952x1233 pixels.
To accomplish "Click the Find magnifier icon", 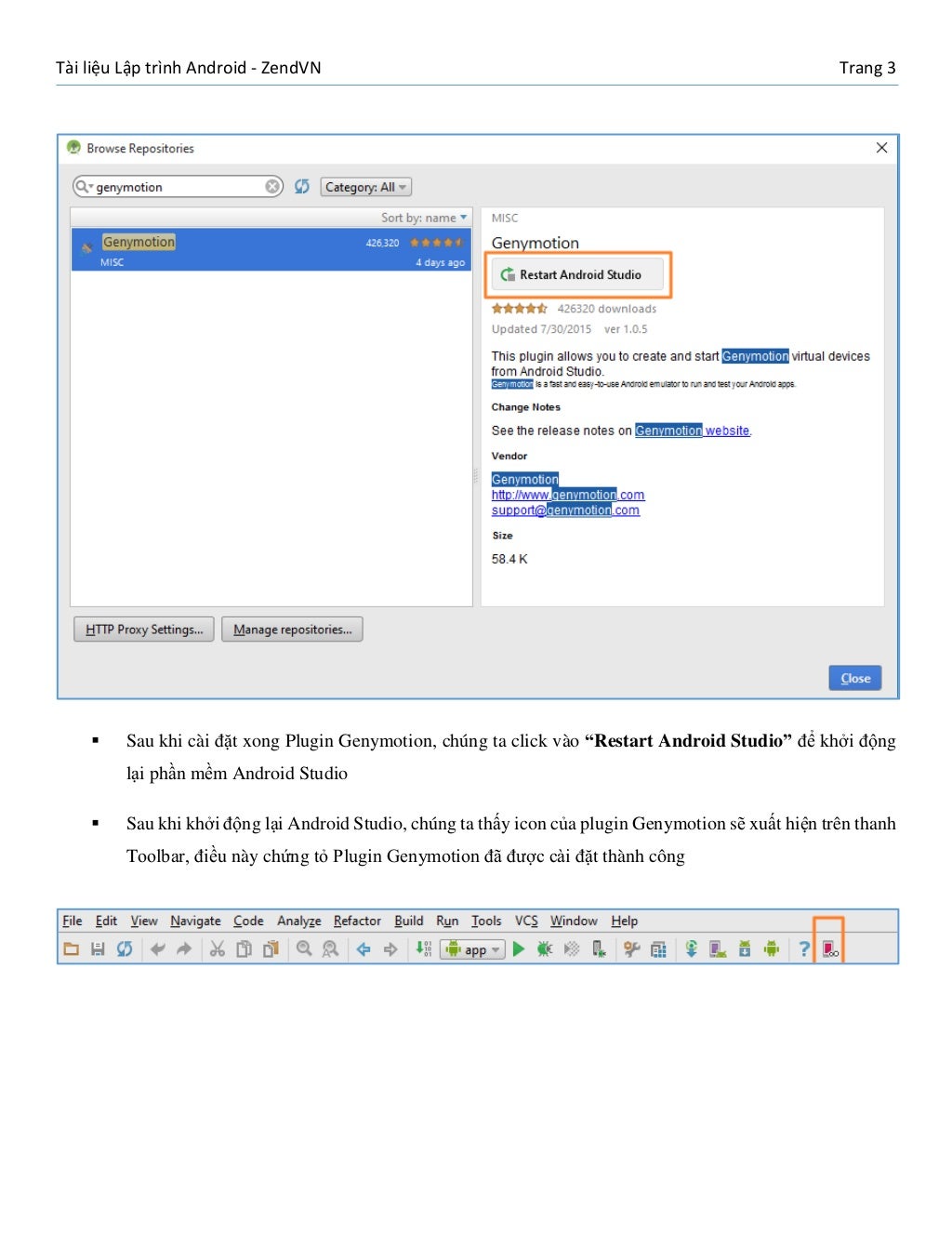I will [x=304, y=949].
